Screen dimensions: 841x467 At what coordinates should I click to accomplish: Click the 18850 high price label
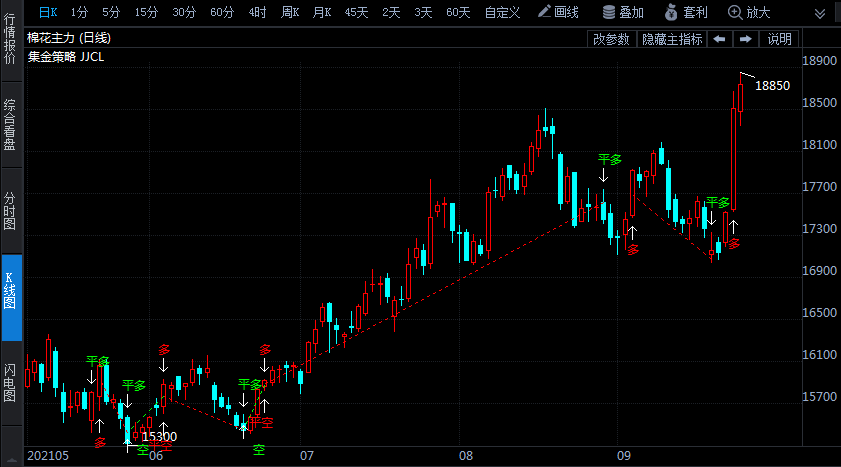(x=772, y=86)
